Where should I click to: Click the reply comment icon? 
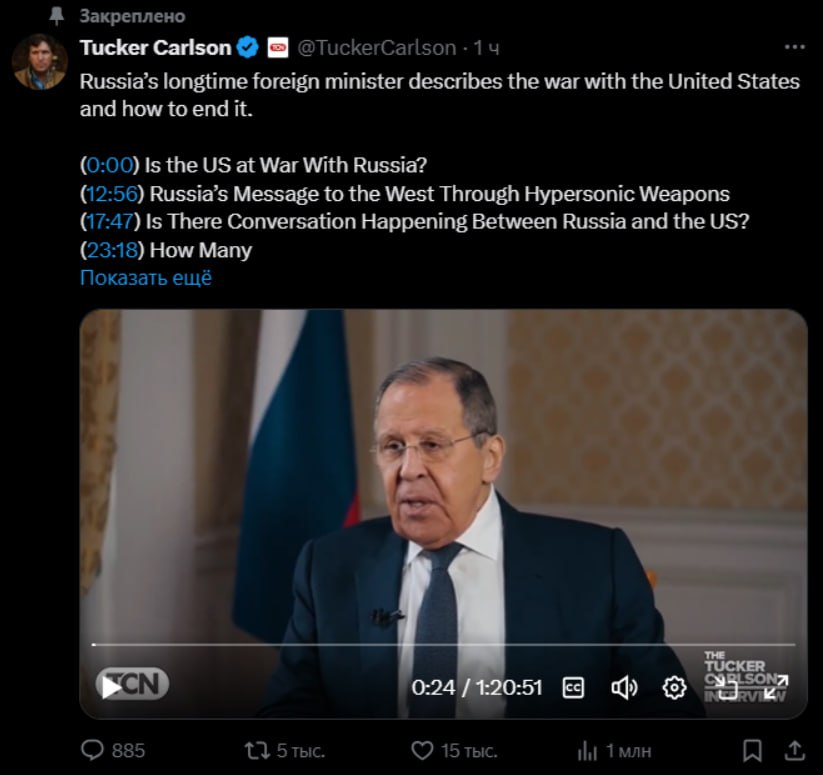(x=92, y=750)
